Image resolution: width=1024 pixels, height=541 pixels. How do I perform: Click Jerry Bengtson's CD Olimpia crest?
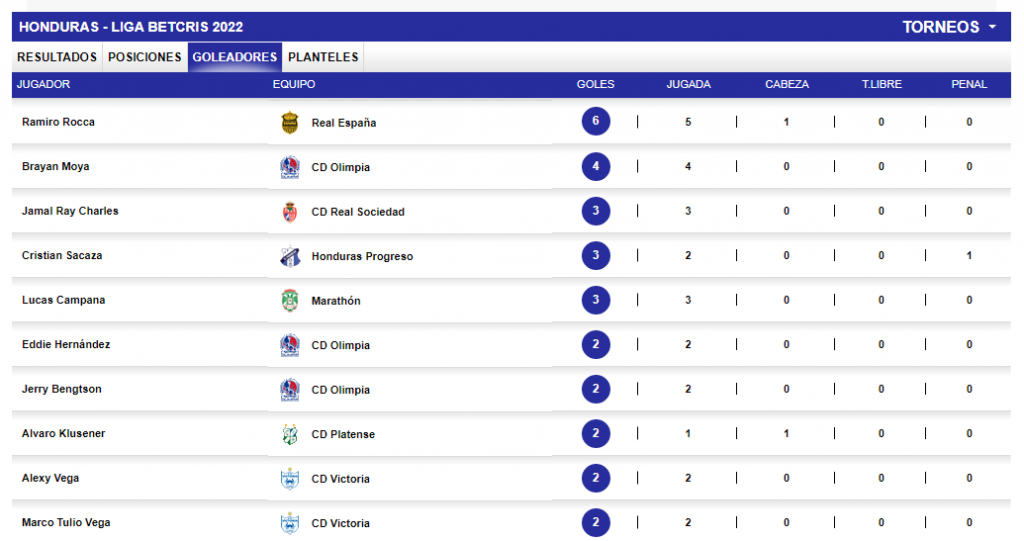(x=289, y=389)
